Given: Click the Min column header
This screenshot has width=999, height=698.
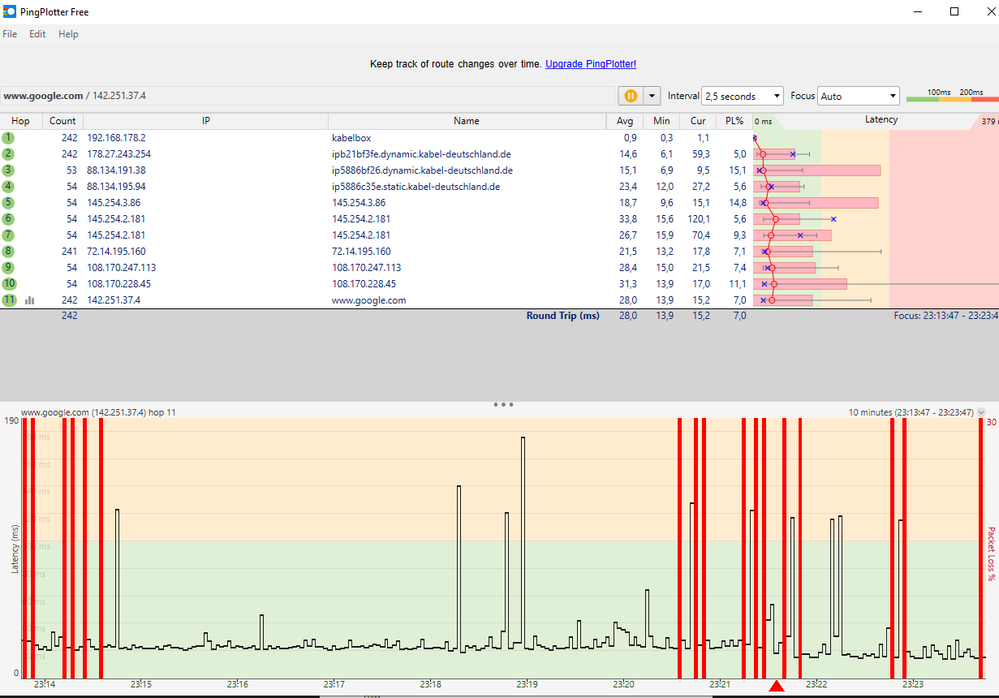Looking at the screenshot, I should pyautogui.click(x=661, y=121).
